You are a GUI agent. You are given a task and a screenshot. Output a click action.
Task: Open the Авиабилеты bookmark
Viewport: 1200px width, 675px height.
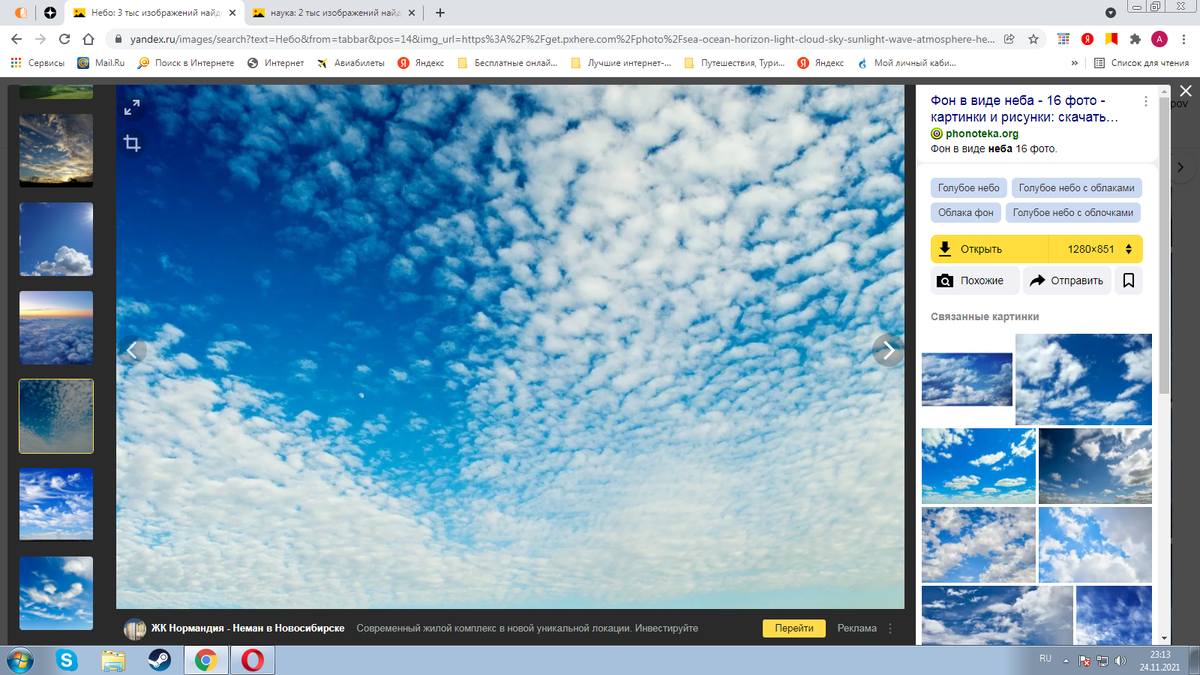coord(351,62)
